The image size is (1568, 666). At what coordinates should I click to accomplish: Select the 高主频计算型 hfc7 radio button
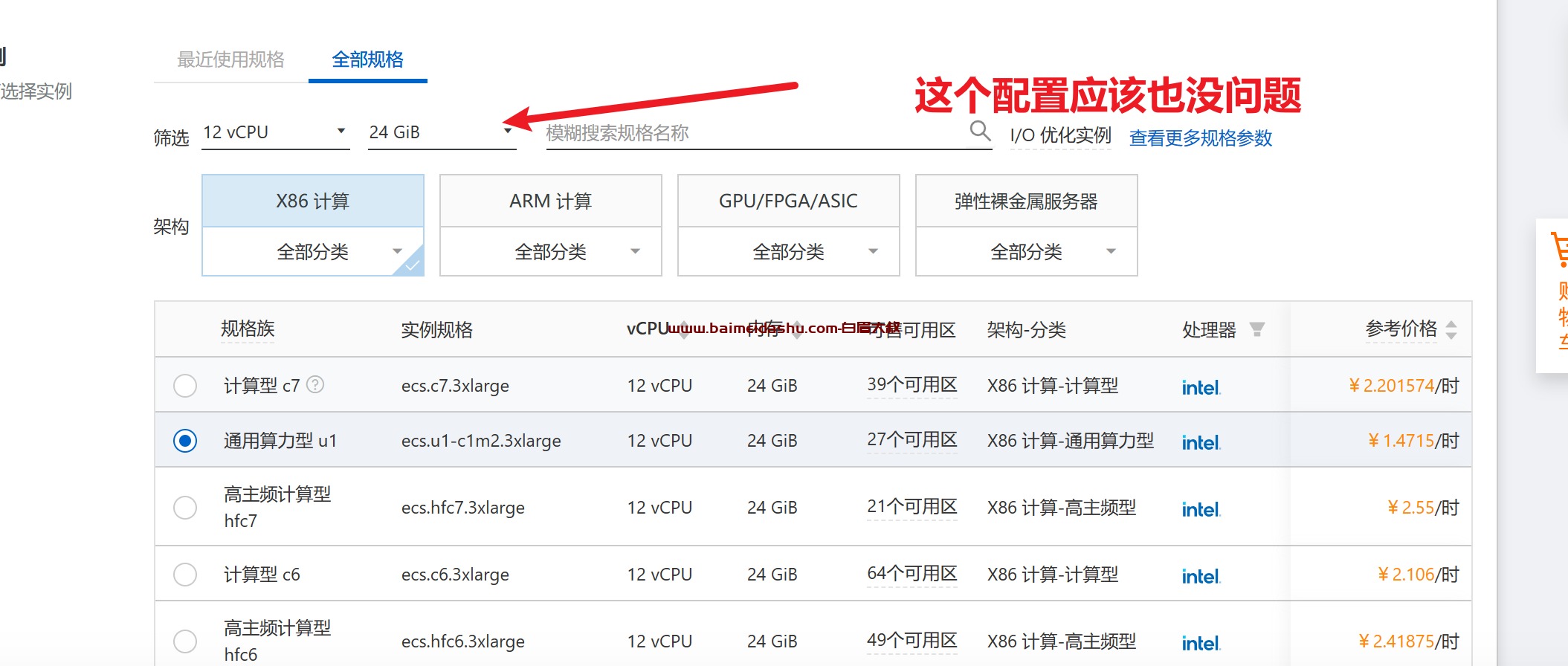pyautogui.click(x=185, y=508)
